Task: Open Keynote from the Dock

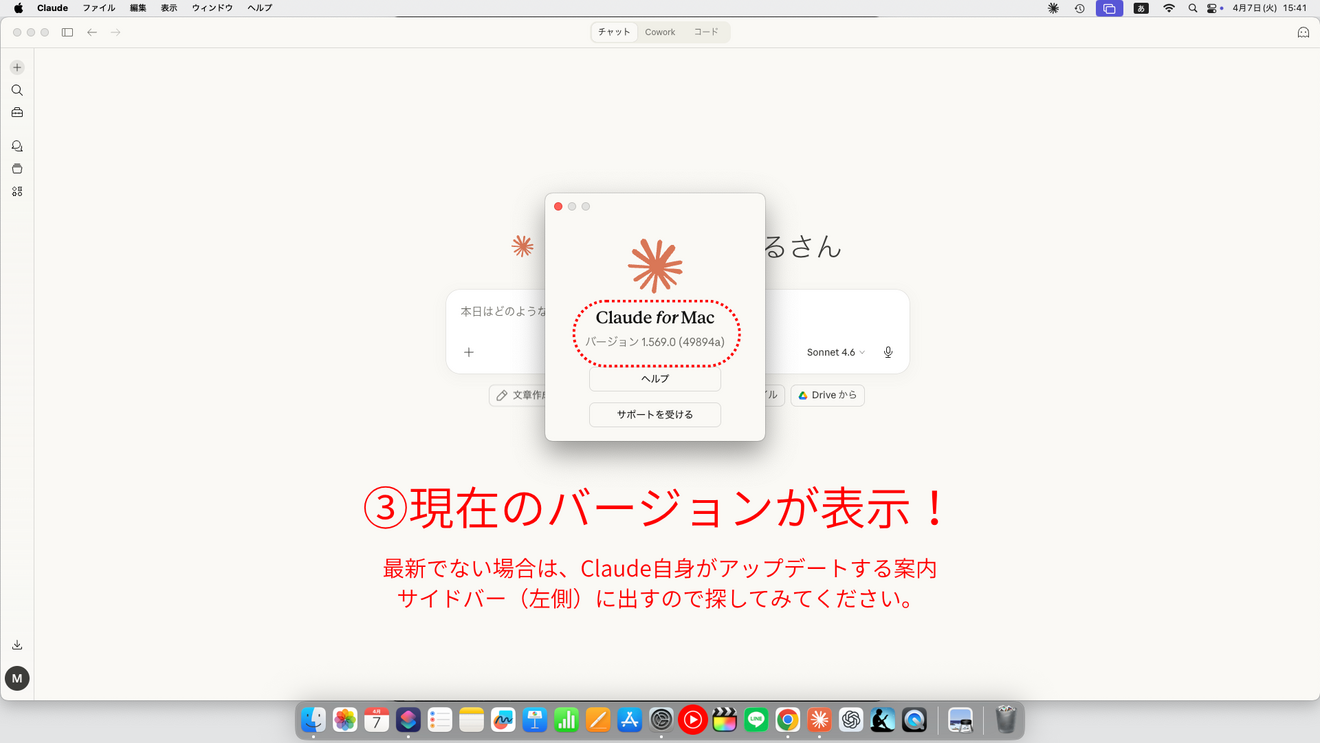Action: 535,719
